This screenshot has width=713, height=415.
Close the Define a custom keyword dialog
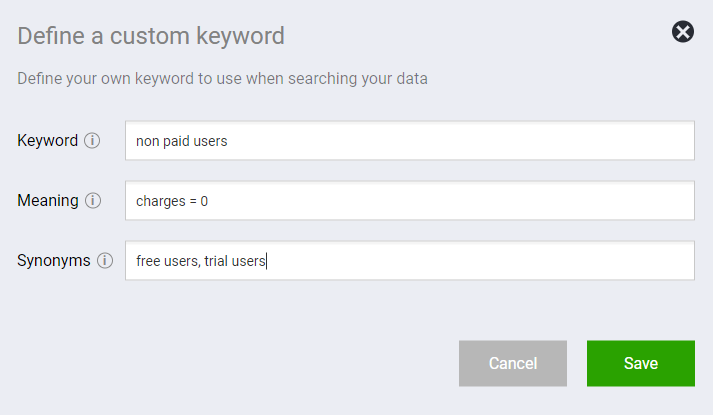pyautogui.click(x=683, y=32)
